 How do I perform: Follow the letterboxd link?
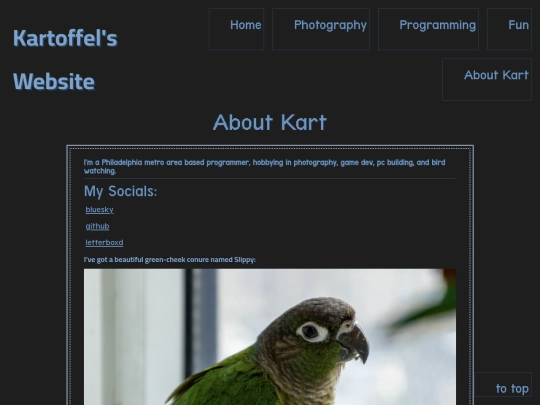pyautogui.click(x=104, y=242)
